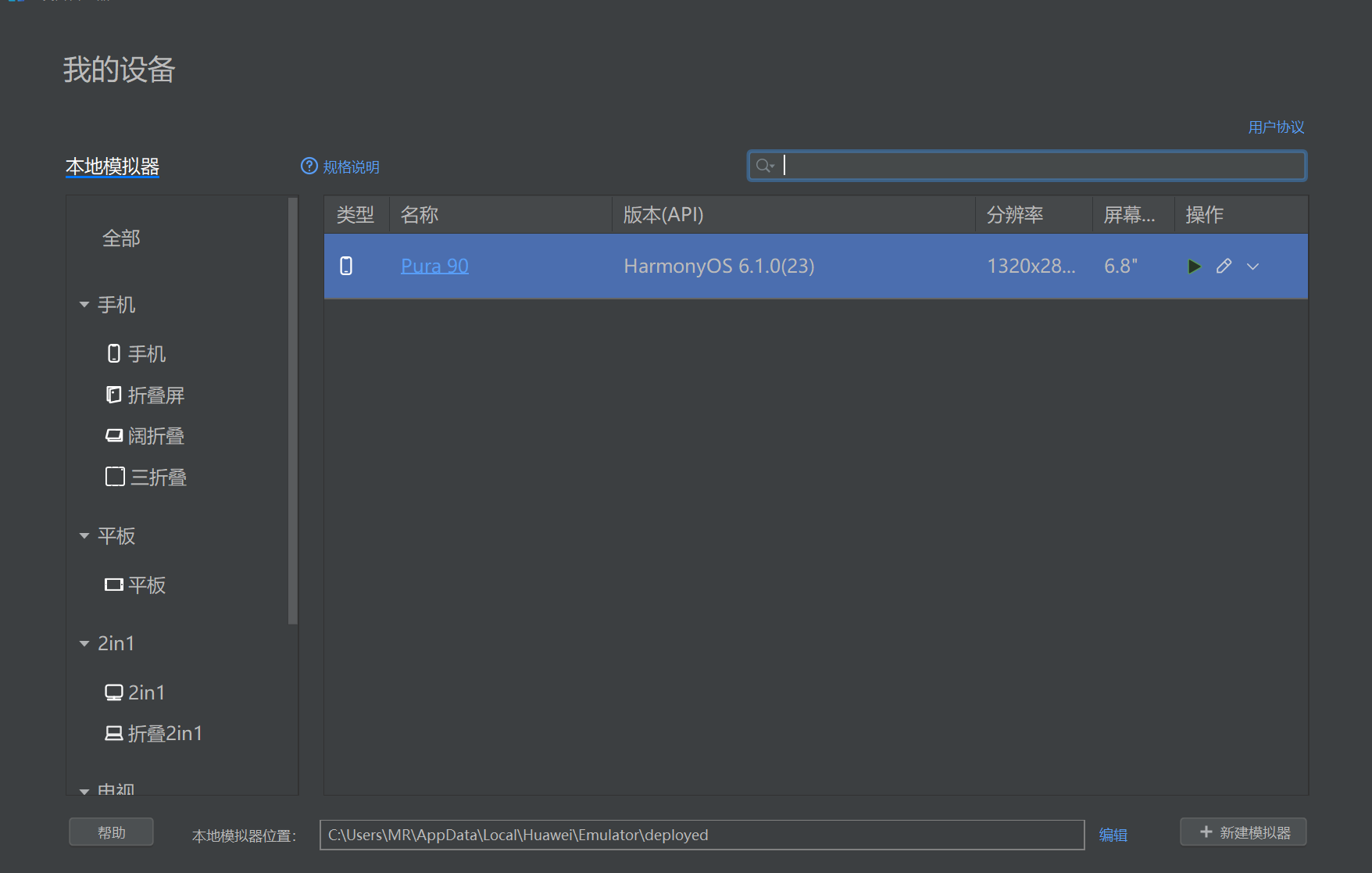This screenshot has width=1372, height=873.
Task: Select the 折叠屏 device type
Action: (x=146, y=395)
